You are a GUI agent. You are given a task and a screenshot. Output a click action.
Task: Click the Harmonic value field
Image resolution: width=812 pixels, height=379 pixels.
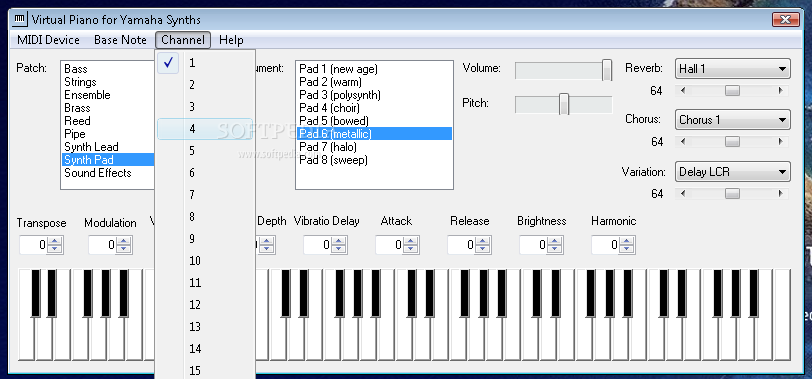point(605,245)
